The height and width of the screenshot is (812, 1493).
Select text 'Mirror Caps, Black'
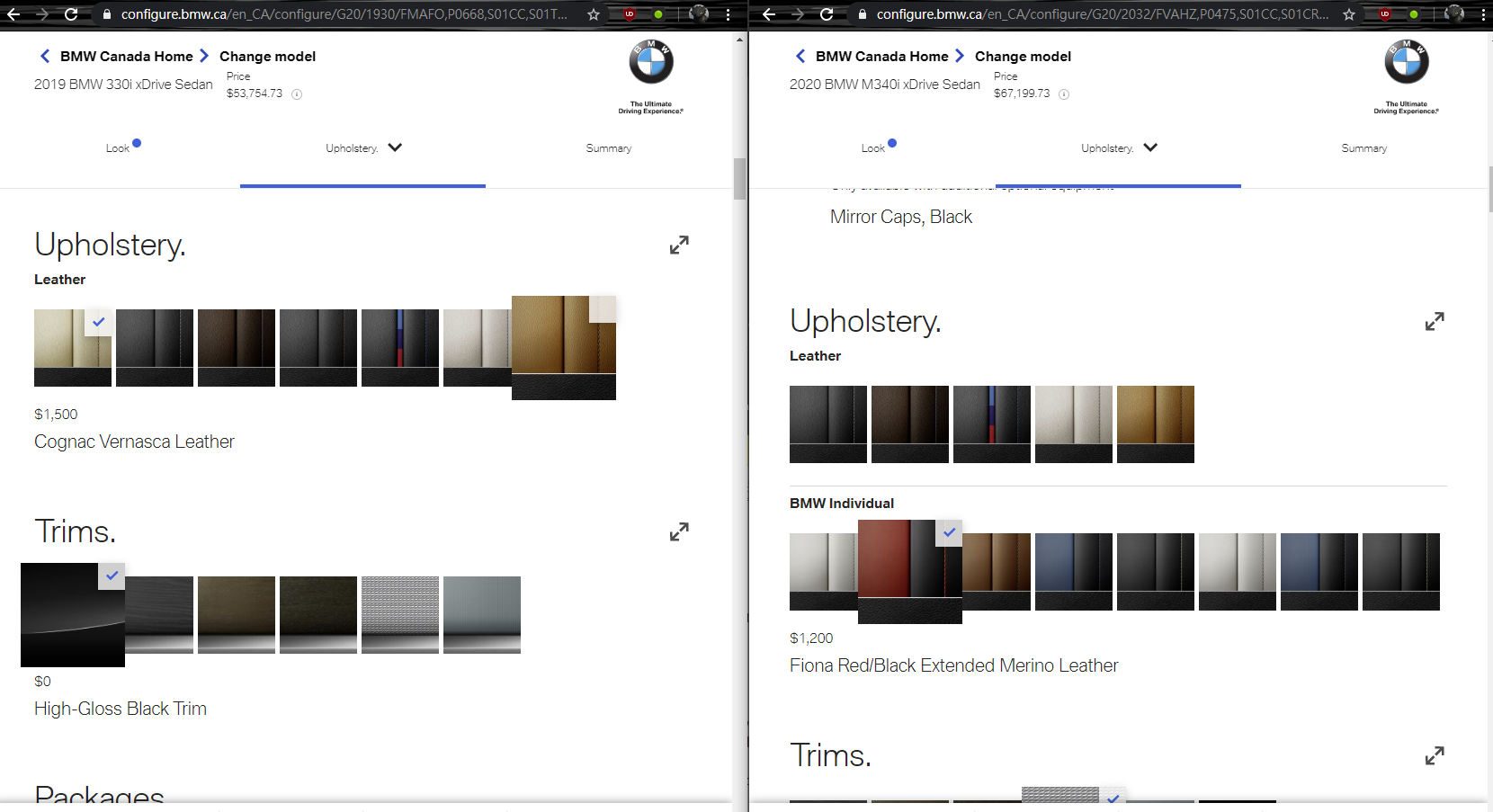click(x=901, y=217)
